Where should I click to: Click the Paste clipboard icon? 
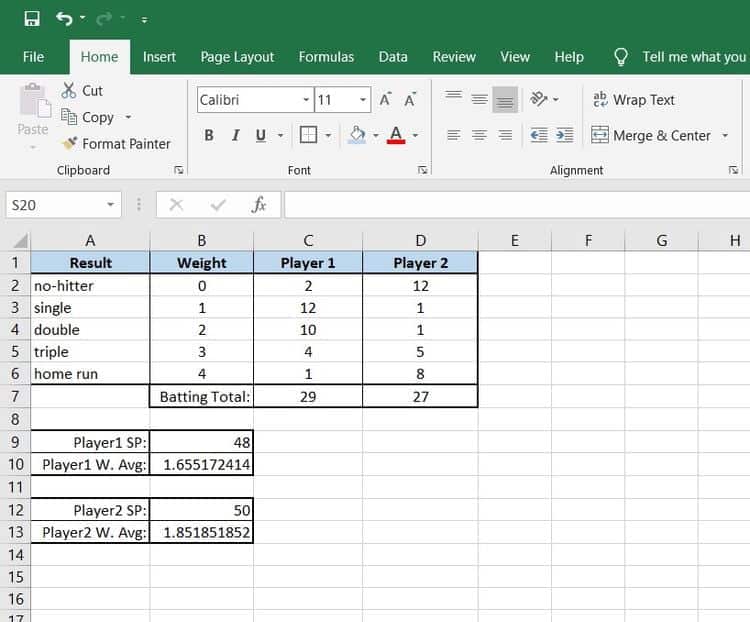click(34, 100)
